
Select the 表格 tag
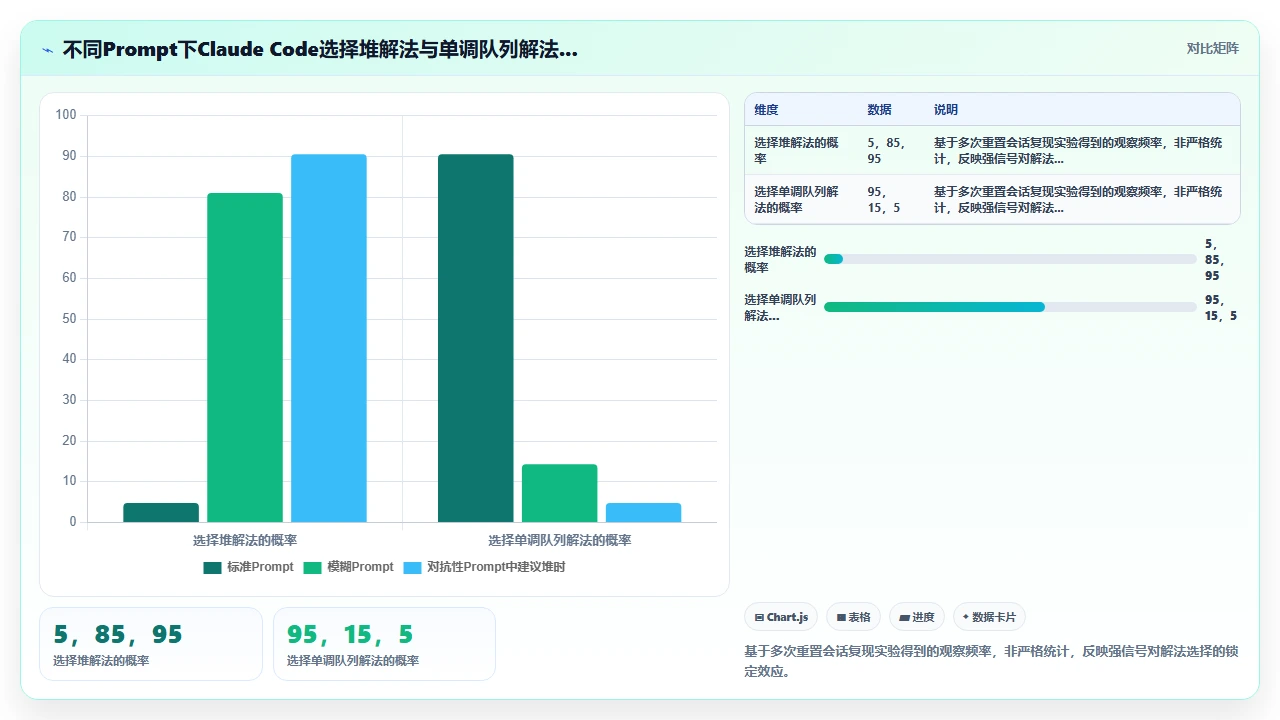point(853,617)
